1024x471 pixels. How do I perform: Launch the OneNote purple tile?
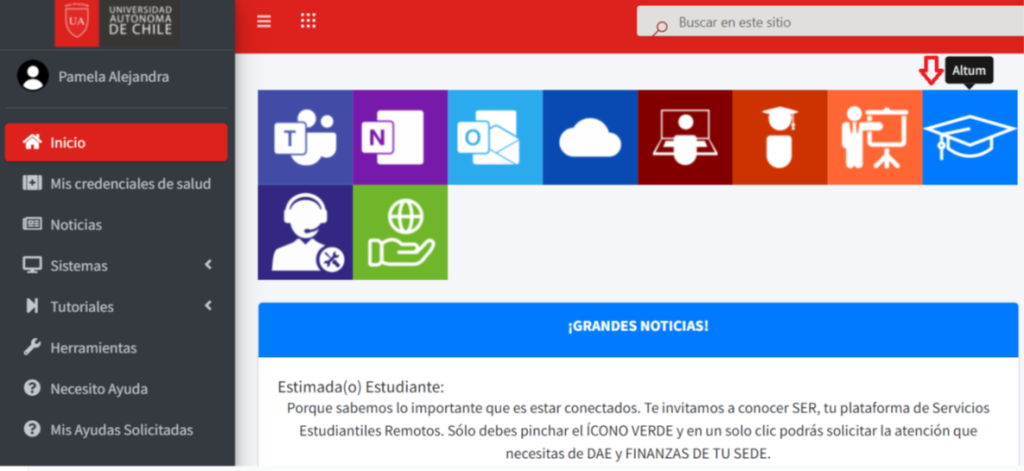tap(400, 137)
